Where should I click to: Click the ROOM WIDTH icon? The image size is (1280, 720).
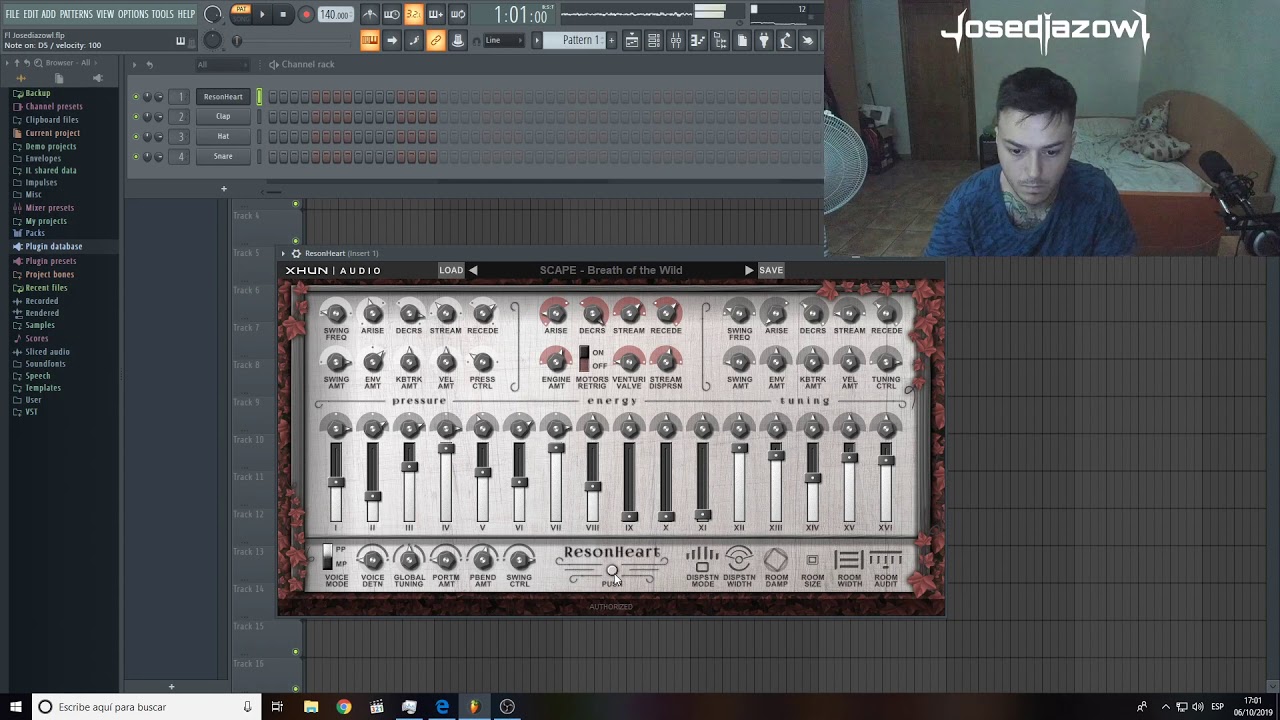(x=849, y=560)
